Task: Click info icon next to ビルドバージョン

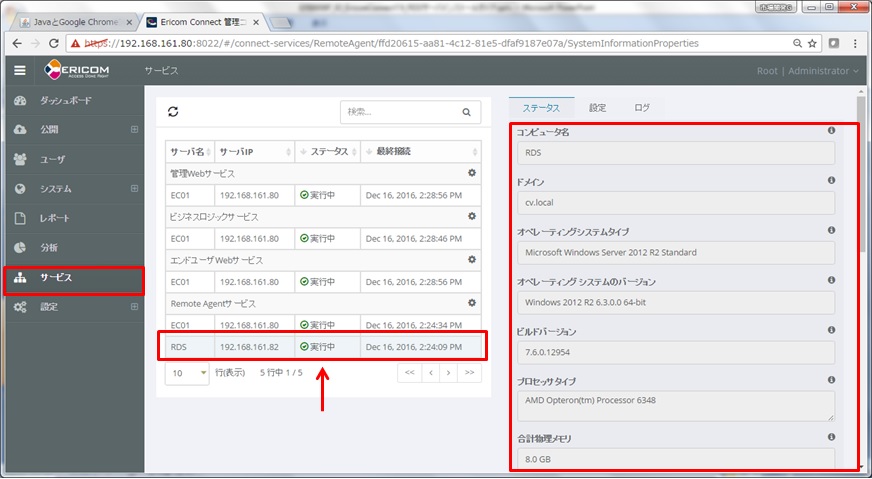Action: pyautogui.click(x=831, y=330)
